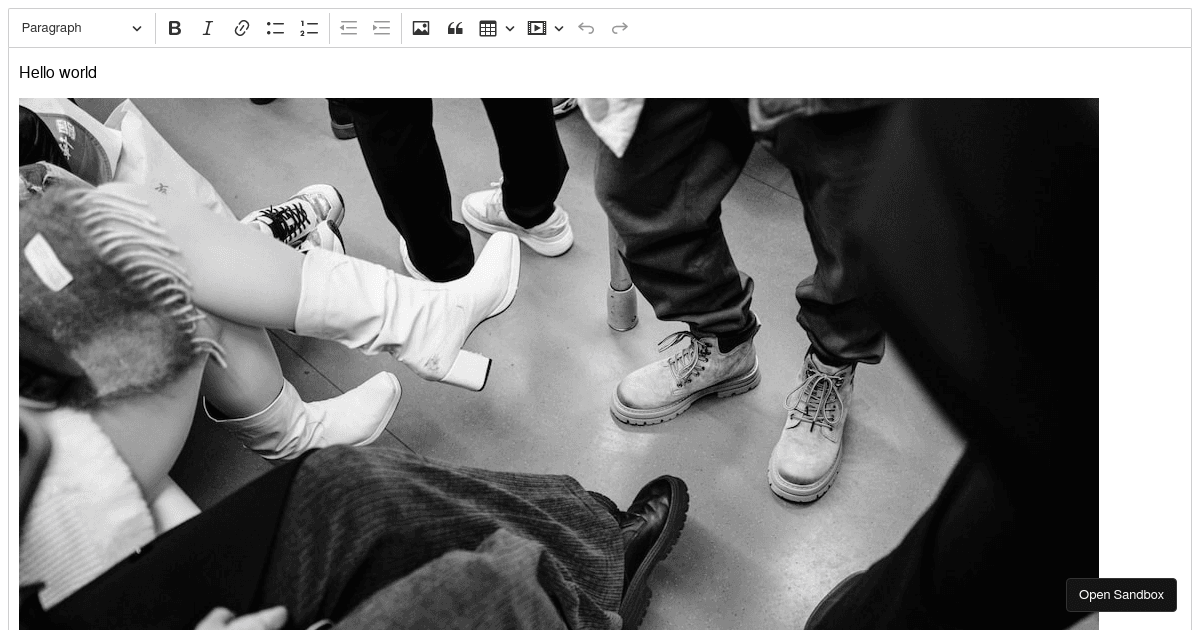Click the insert table icon
The image size is (1200, 630).
click(488, 28)
